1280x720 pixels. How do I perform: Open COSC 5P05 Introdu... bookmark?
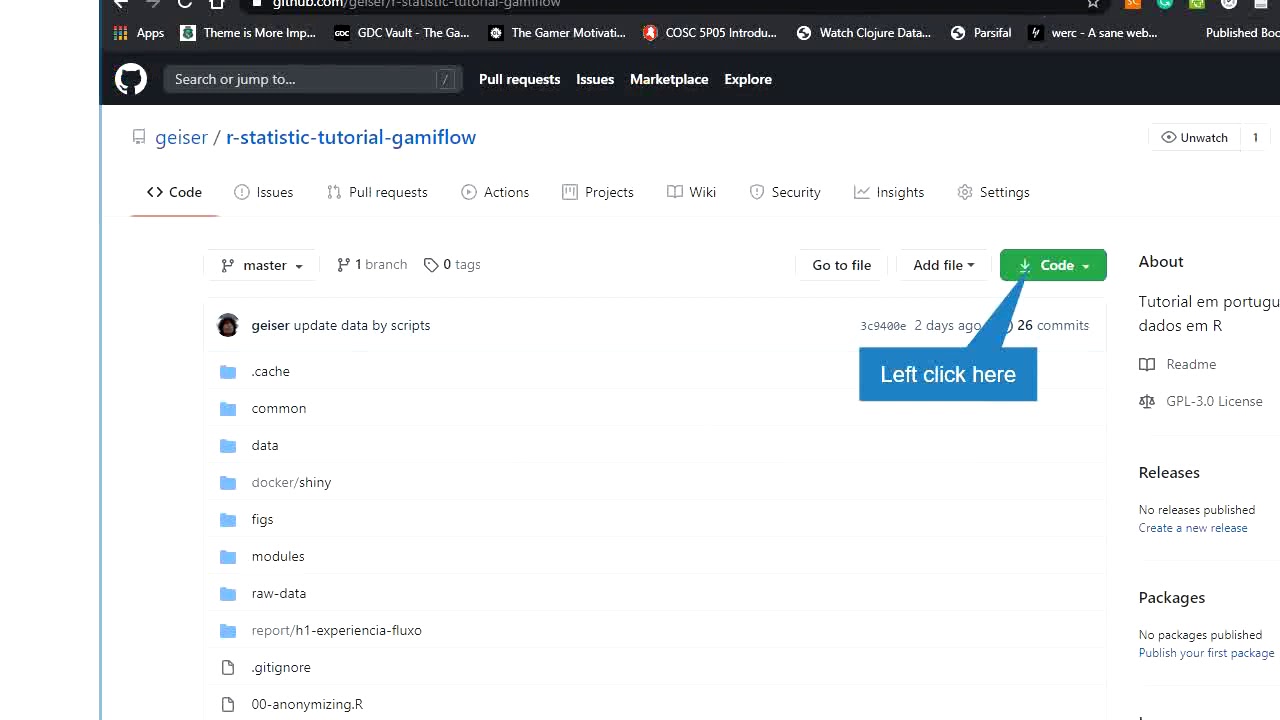click(x=710, y=33)
